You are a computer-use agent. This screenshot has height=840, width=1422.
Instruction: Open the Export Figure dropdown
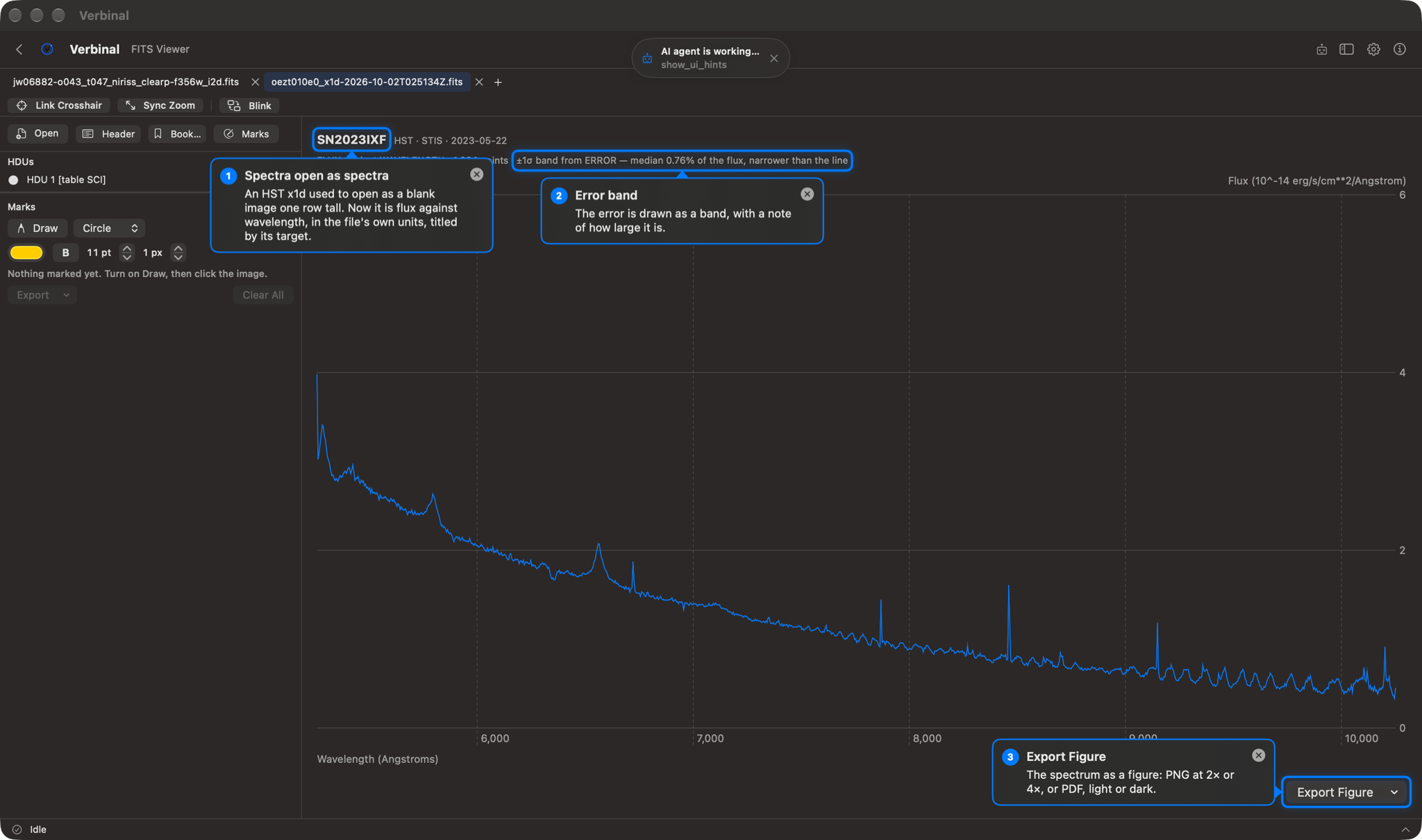point(1346,792)
